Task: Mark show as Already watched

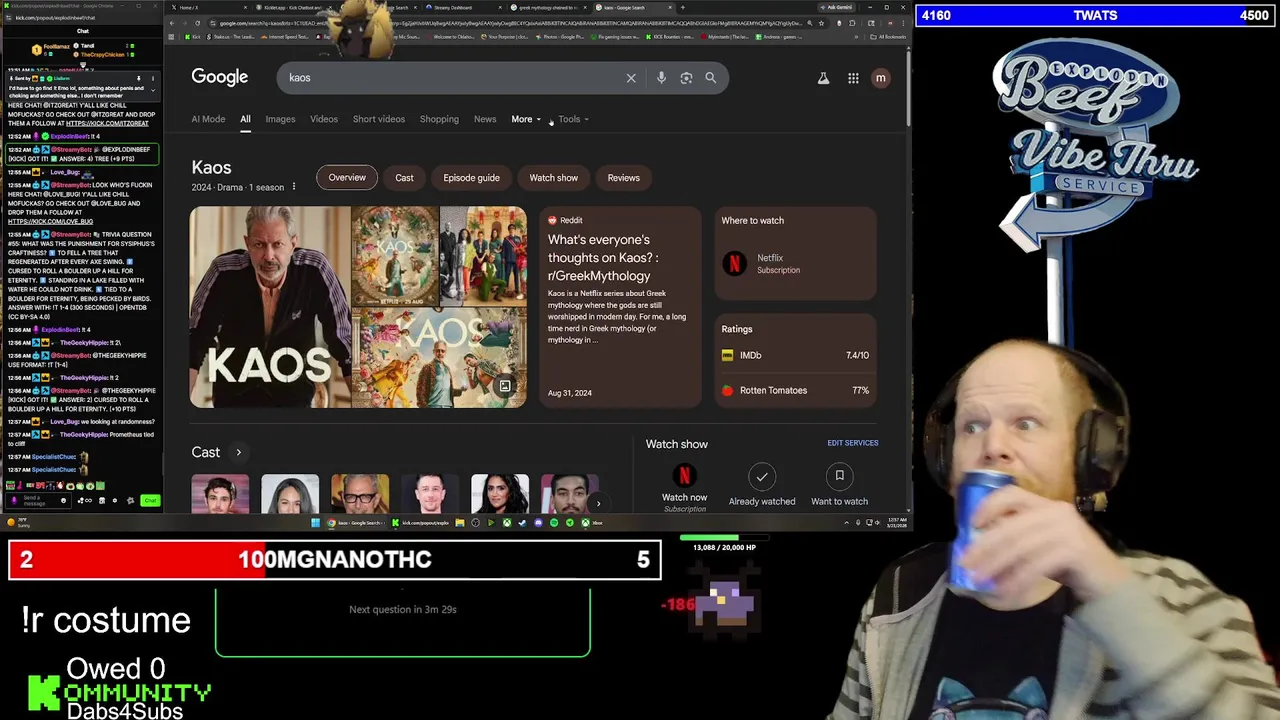Action: 762,476
